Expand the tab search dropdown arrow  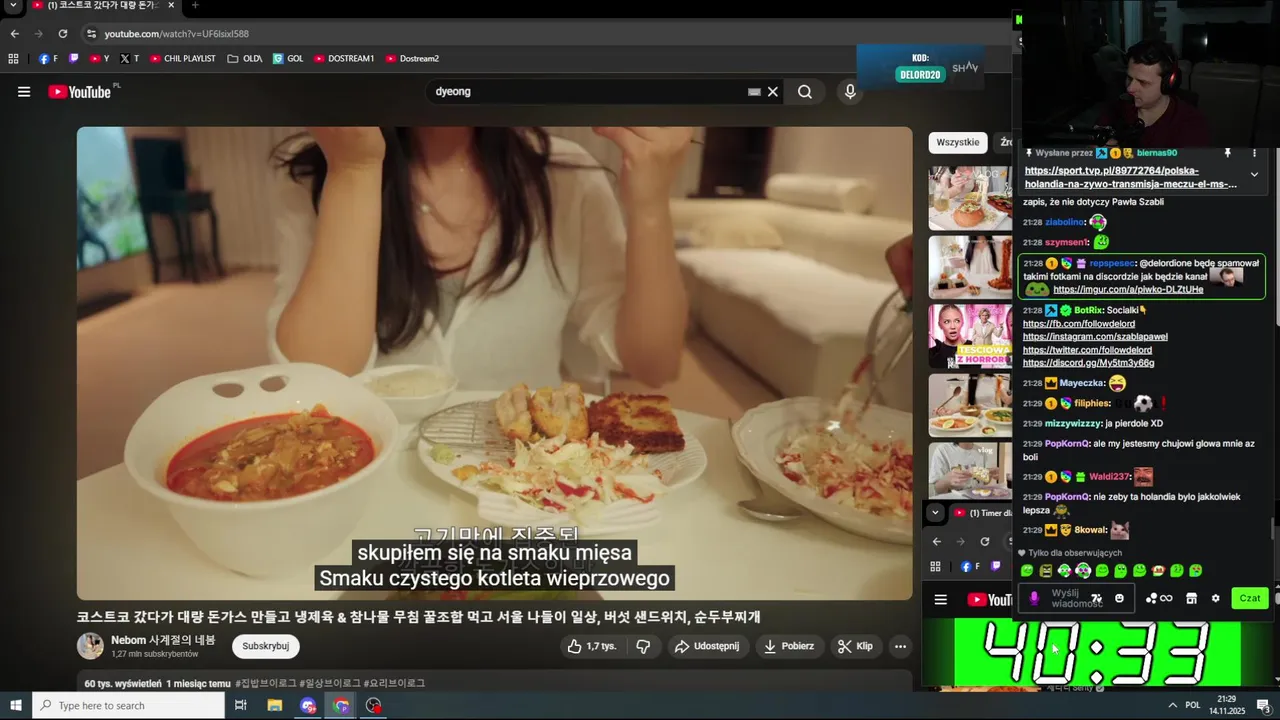tap(13, 6)
